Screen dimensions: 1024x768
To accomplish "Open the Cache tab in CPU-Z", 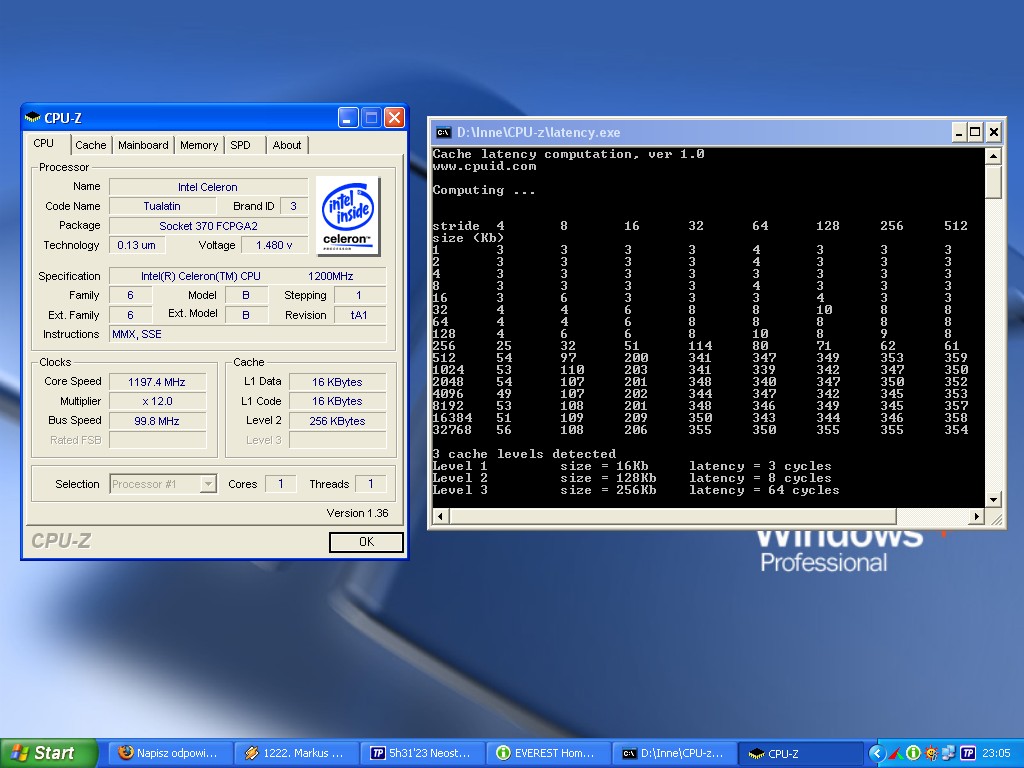I will click(x=91, y=145).
